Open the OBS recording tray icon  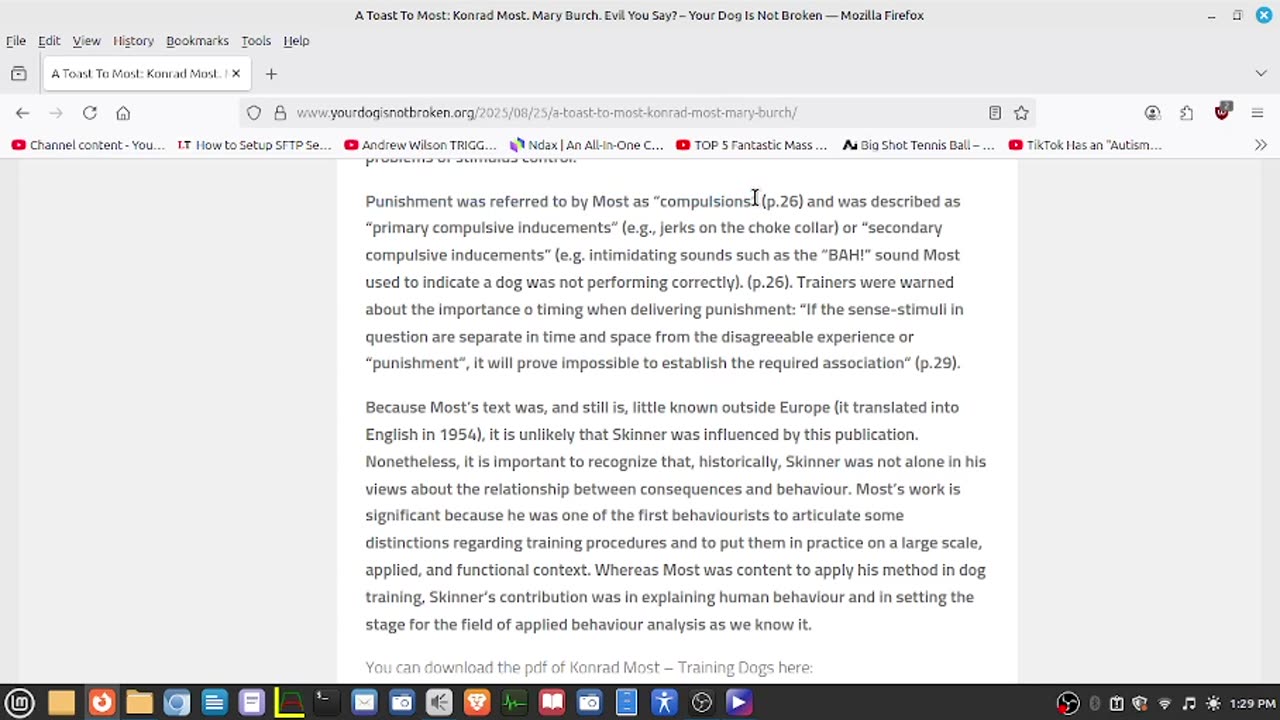point(1069,703)
